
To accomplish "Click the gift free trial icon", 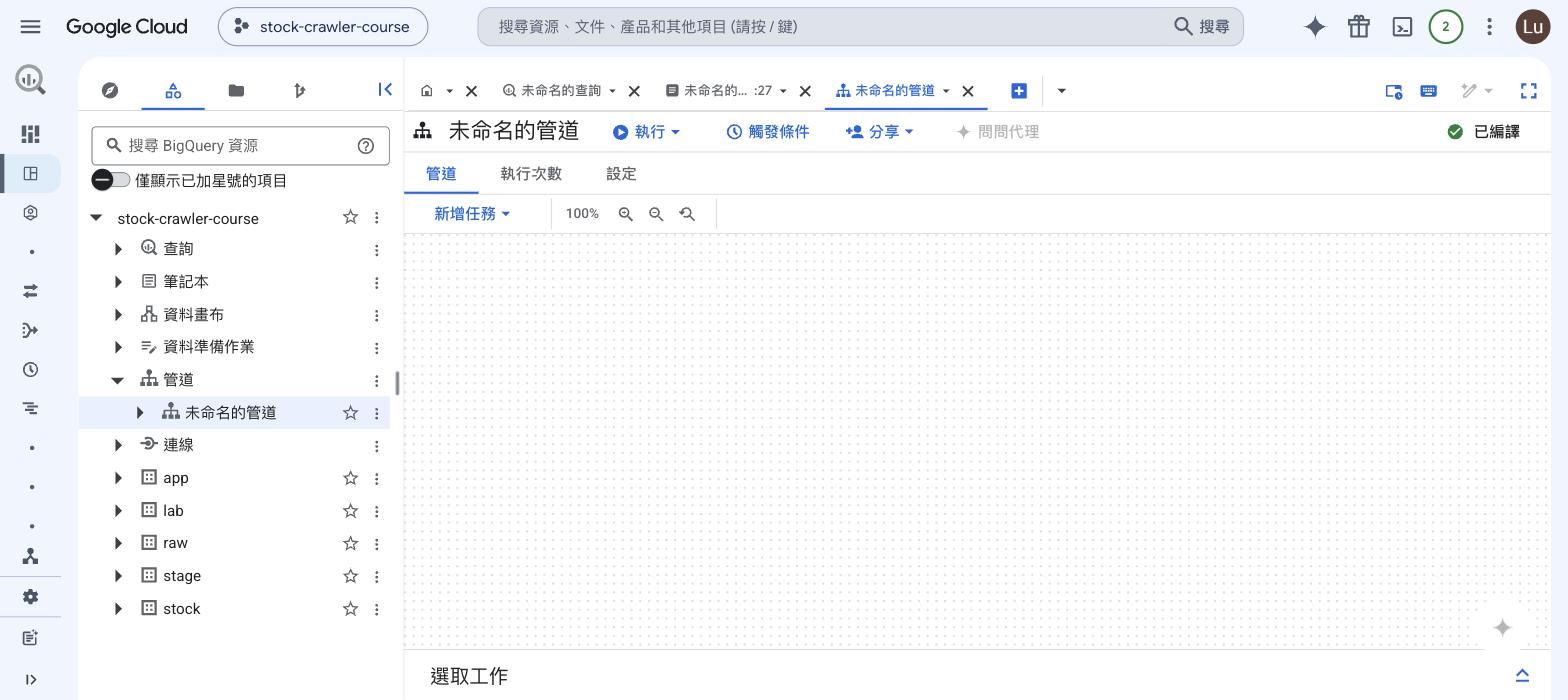I will [1358, 27].
